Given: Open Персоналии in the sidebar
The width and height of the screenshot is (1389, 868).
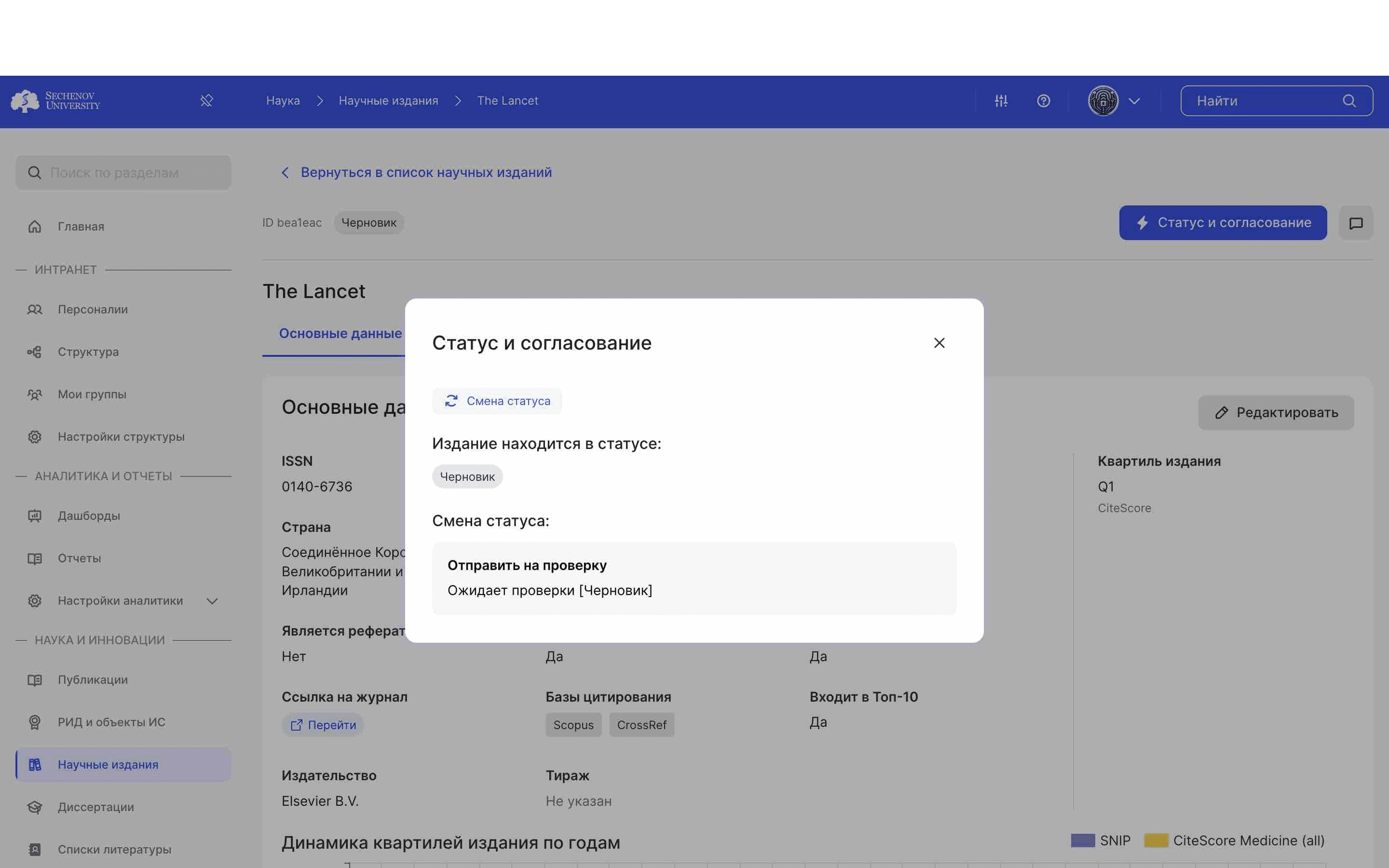Looking at the screenshot, I should 123,310.
